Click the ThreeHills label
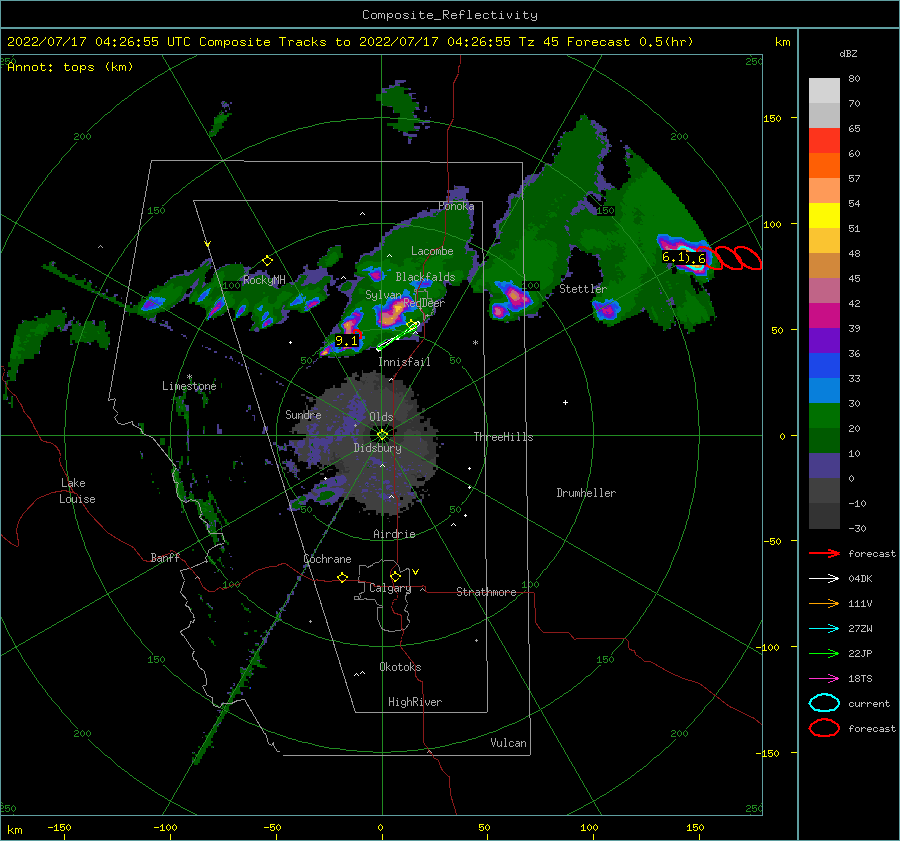Image resolution: width=900 pixels, height=841 pixels. 503,437
